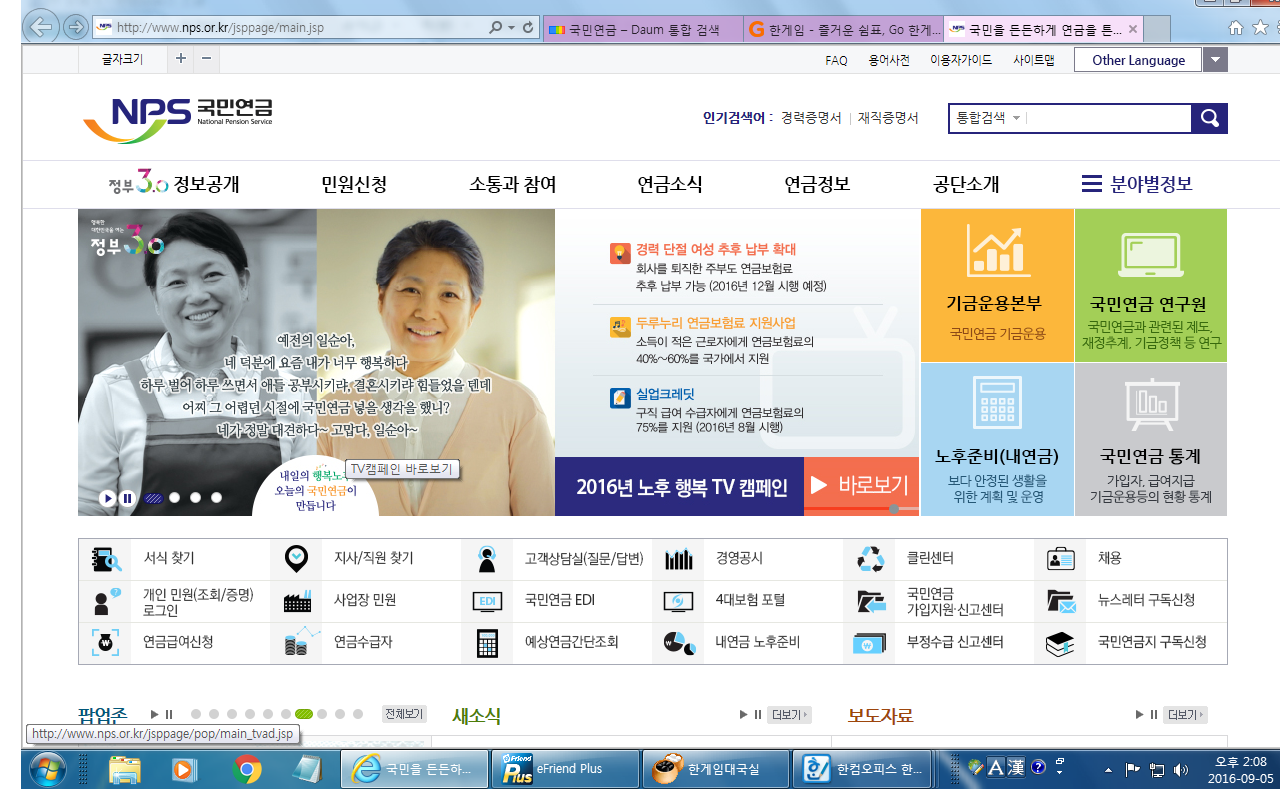Image resolution: width=1280 pixels, height=800 pixels.
Task: Open the 통합검색 category dropdown
Action: [990, 118]
